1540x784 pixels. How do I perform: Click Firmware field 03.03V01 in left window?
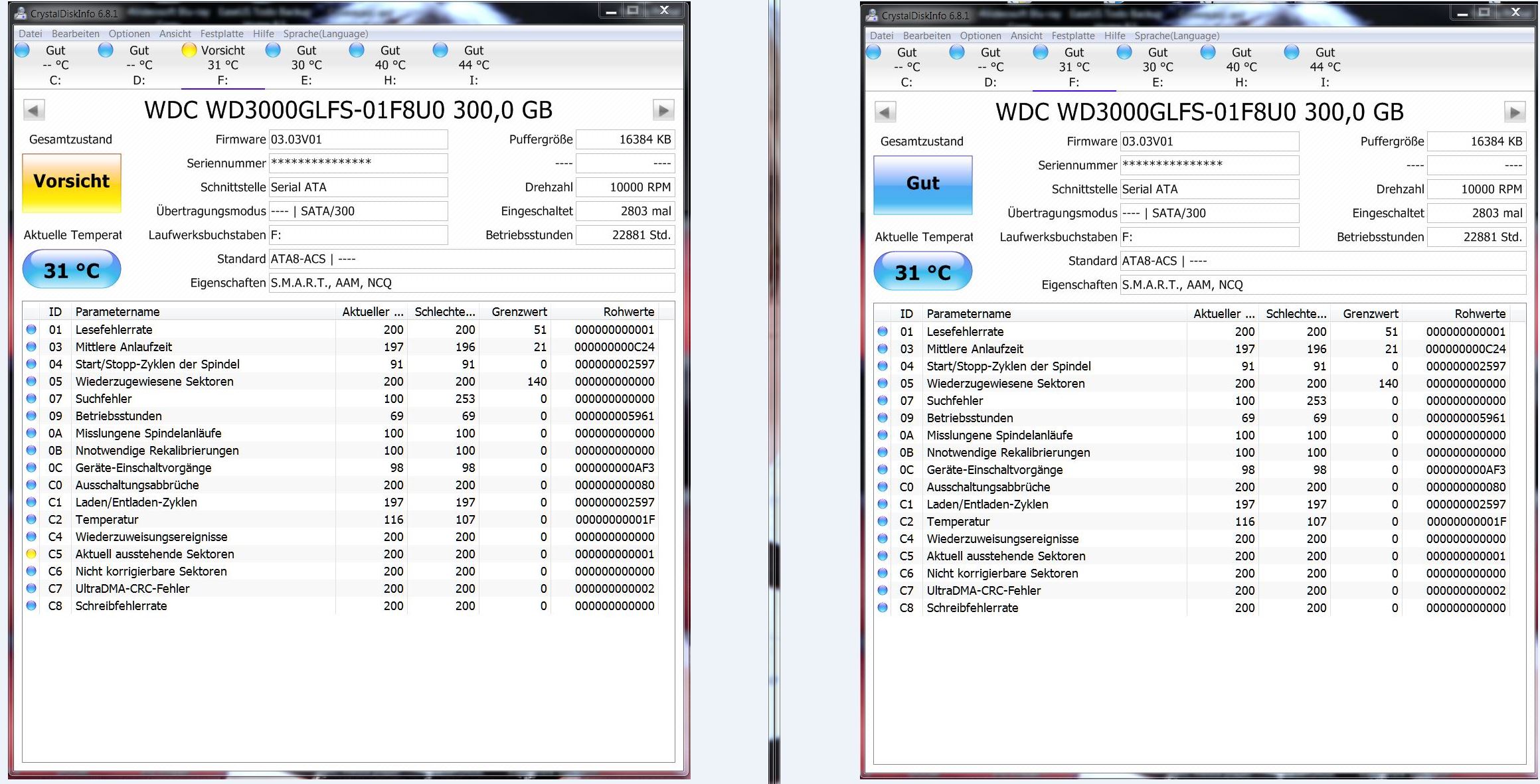358,139
